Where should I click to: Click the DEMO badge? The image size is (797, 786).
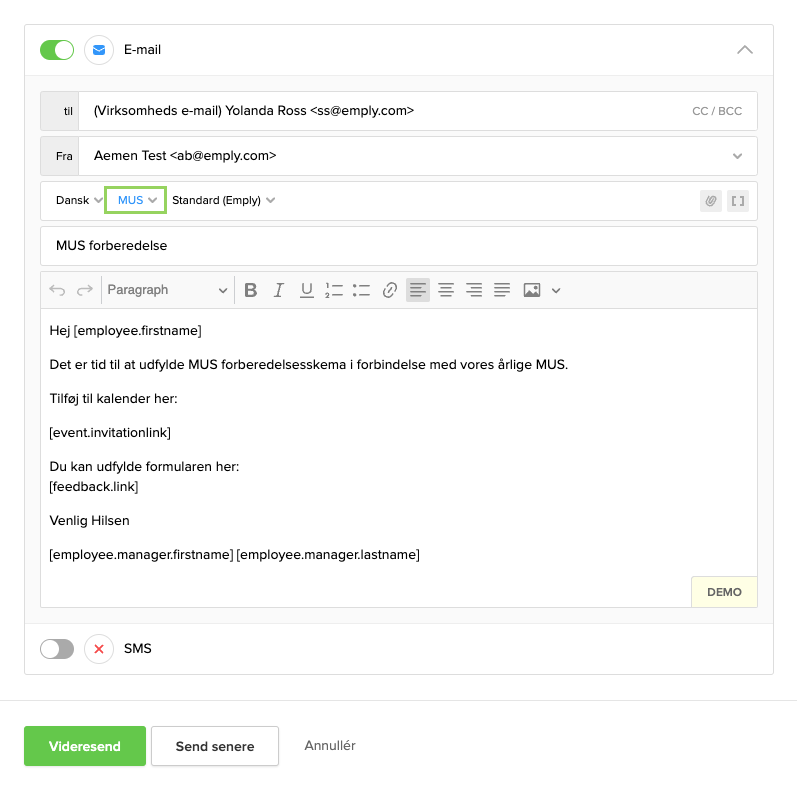tap(724, 592)
